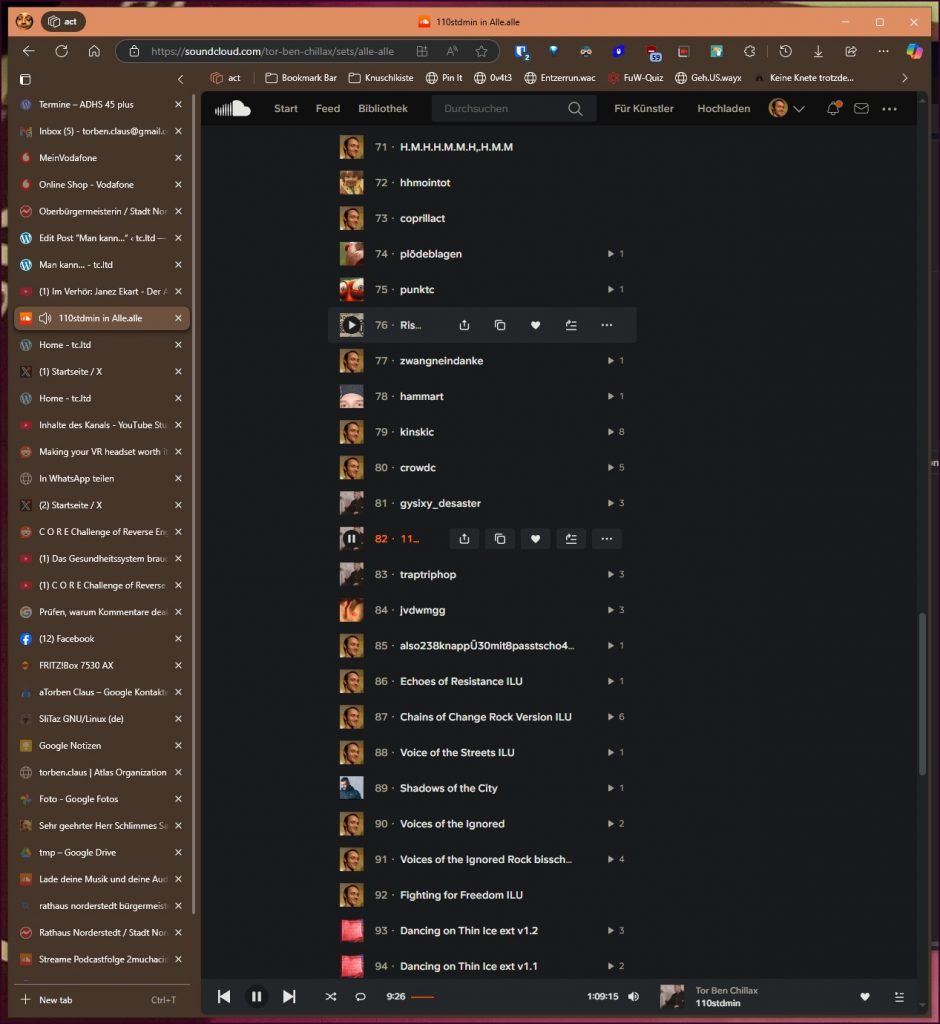Screen dimensions: 940x1024
Task: Like 110stdmin in the player bar
Action: pyautogui.click(x=865, y=997)
